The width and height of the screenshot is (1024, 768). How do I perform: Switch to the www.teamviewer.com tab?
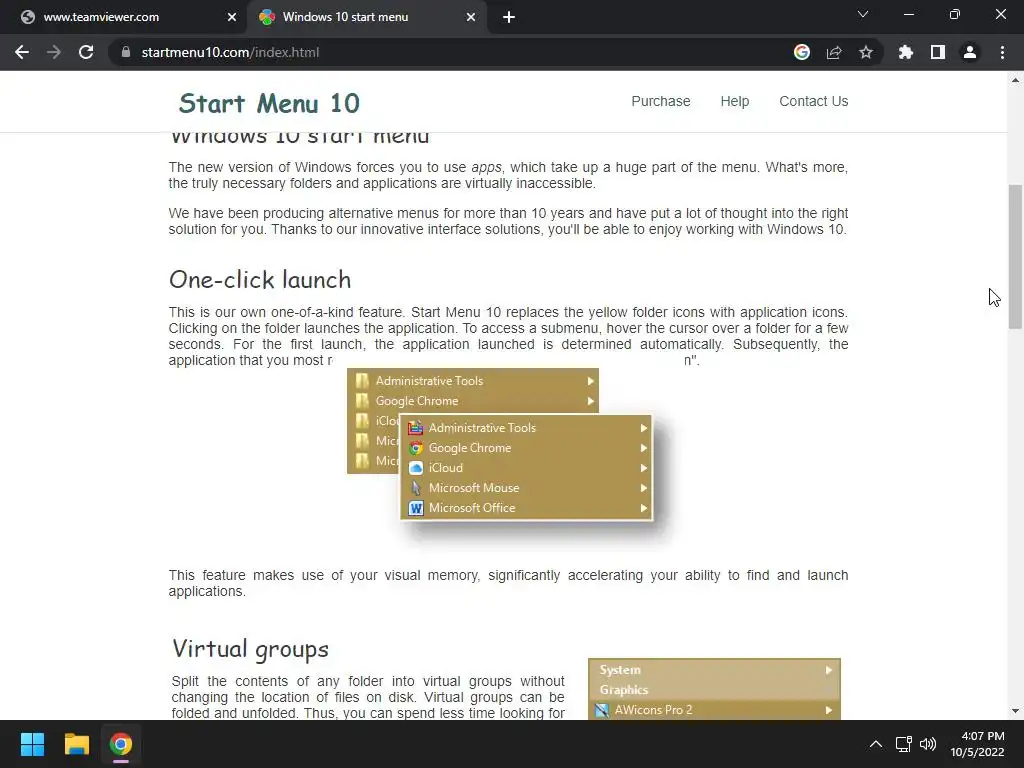[x=122, y=17]
